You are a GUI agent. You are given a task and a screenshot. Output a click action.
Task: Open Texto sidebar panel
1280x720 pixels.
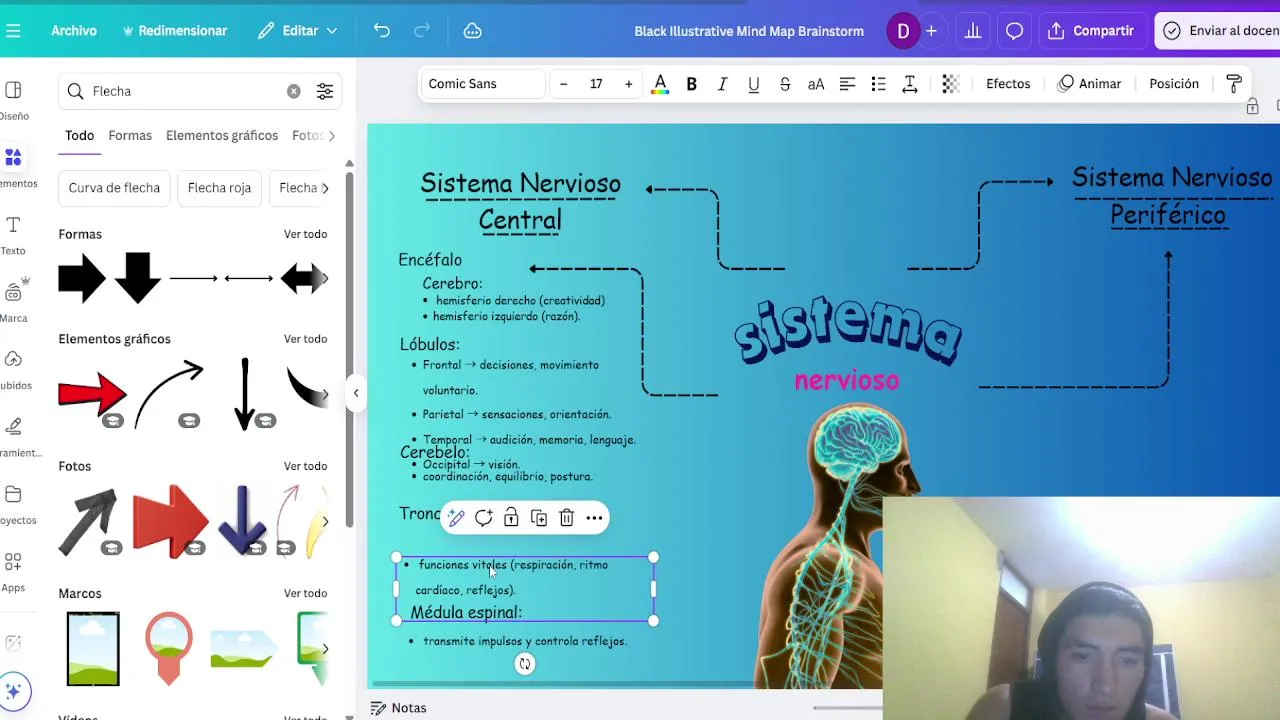[13, 235]
